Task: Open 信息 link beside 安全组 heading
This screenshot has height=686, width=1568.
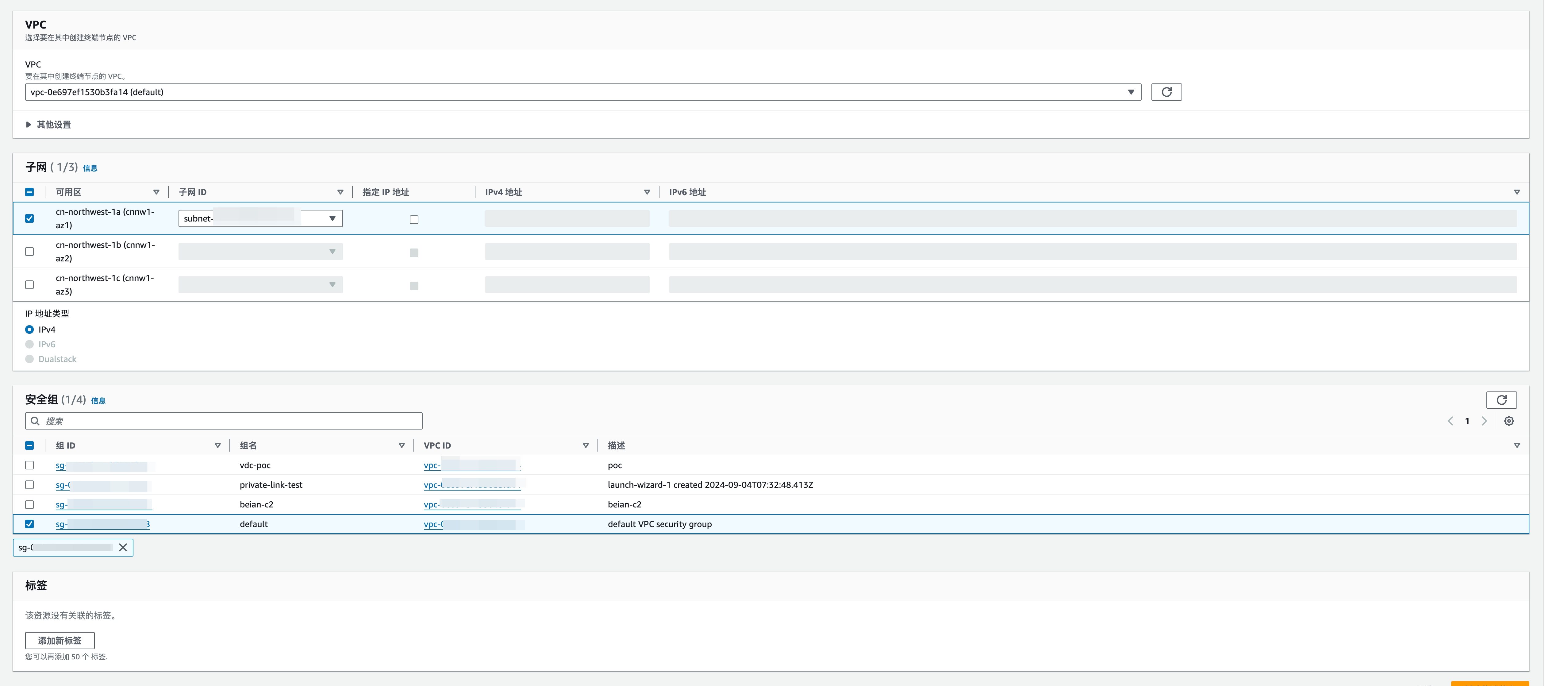Action: 98,401
